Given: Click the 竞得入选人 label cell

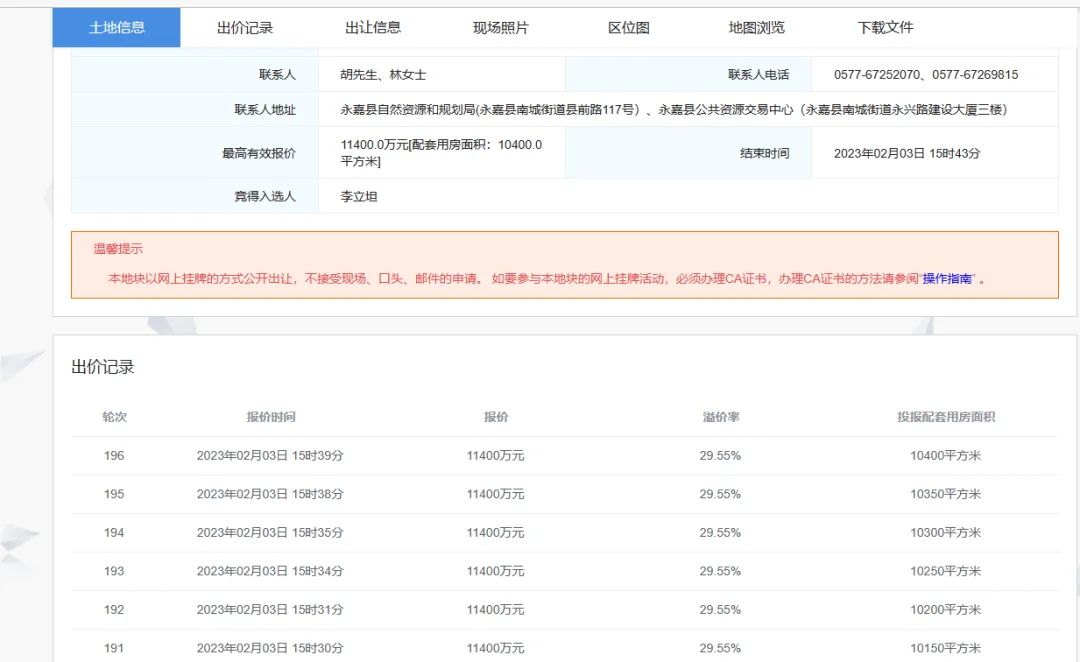Looking at the screenshot, I should tap(195, 196).
